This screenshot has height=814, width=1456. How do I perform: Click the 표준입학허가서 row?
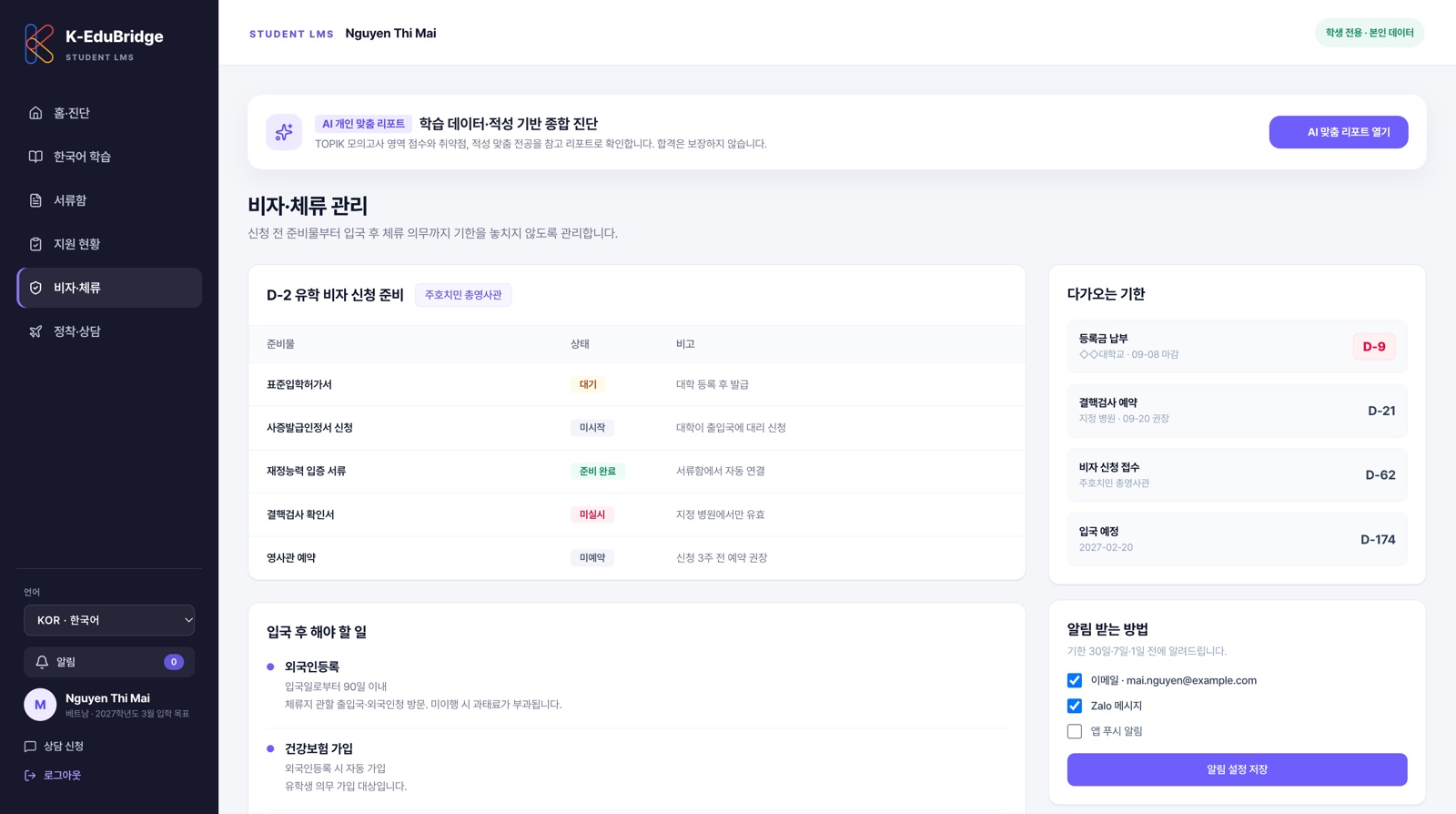(x=637, y=384)
